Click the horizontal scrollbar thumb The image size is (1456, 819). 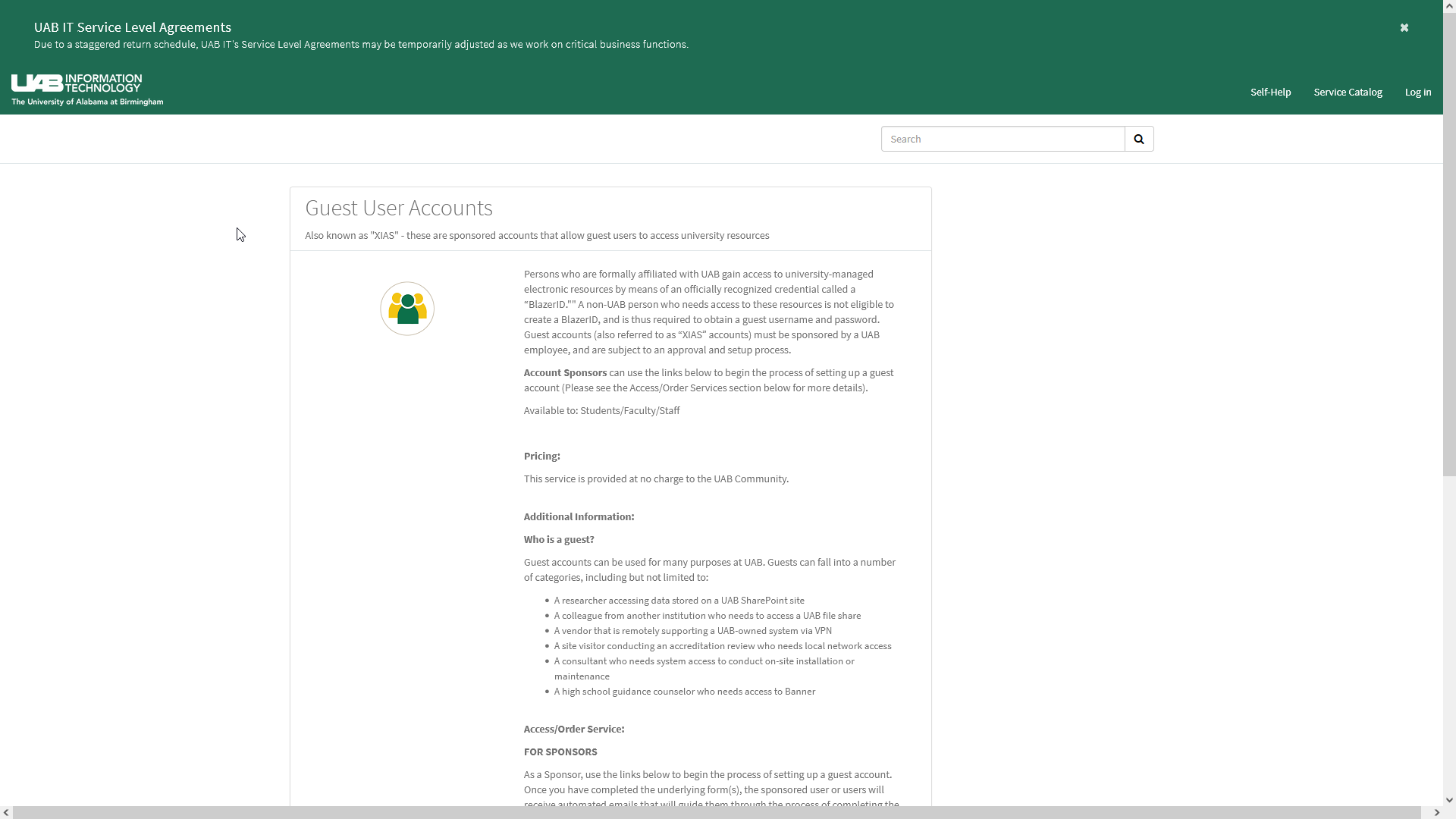pos(717,813)
